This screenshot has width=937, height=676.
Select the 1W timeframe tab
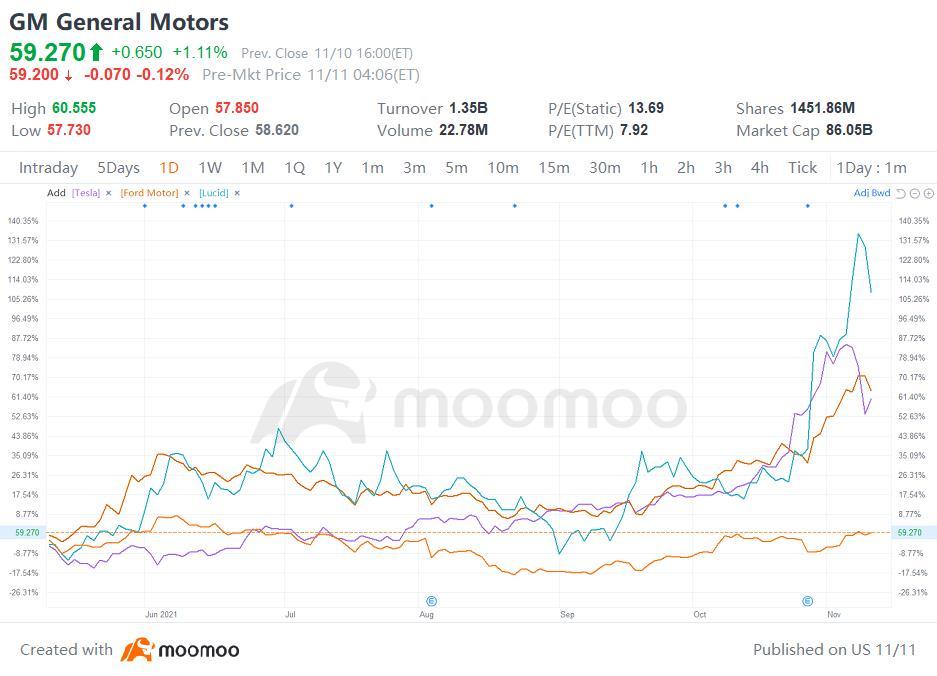[x=209, y=168]
